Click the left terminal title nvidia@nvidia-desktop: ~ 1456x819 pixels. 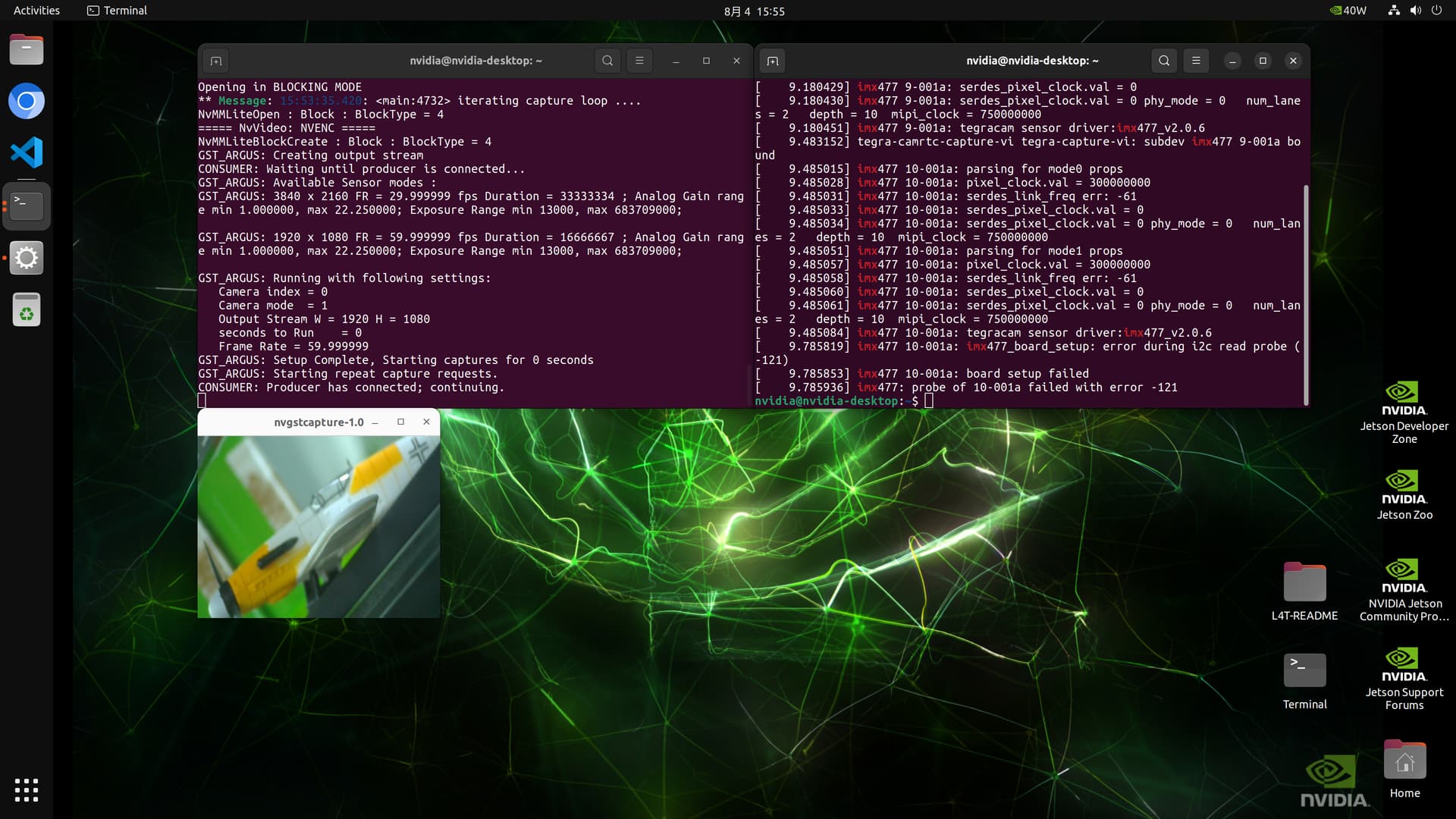click(475, 61)
